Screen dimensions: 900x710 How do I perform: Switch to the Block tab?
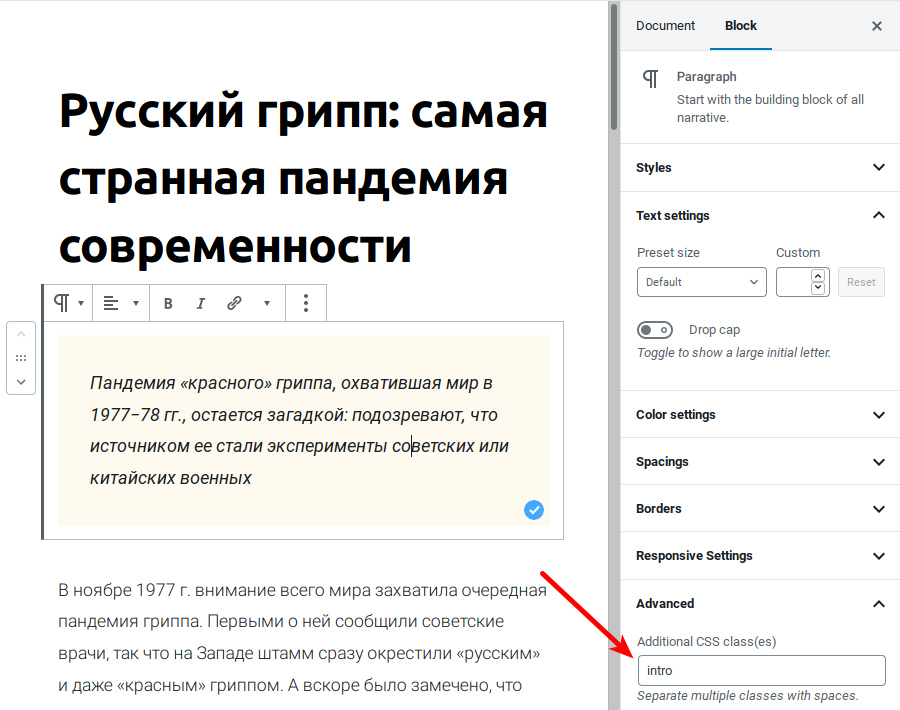click(x=740, y=26)
